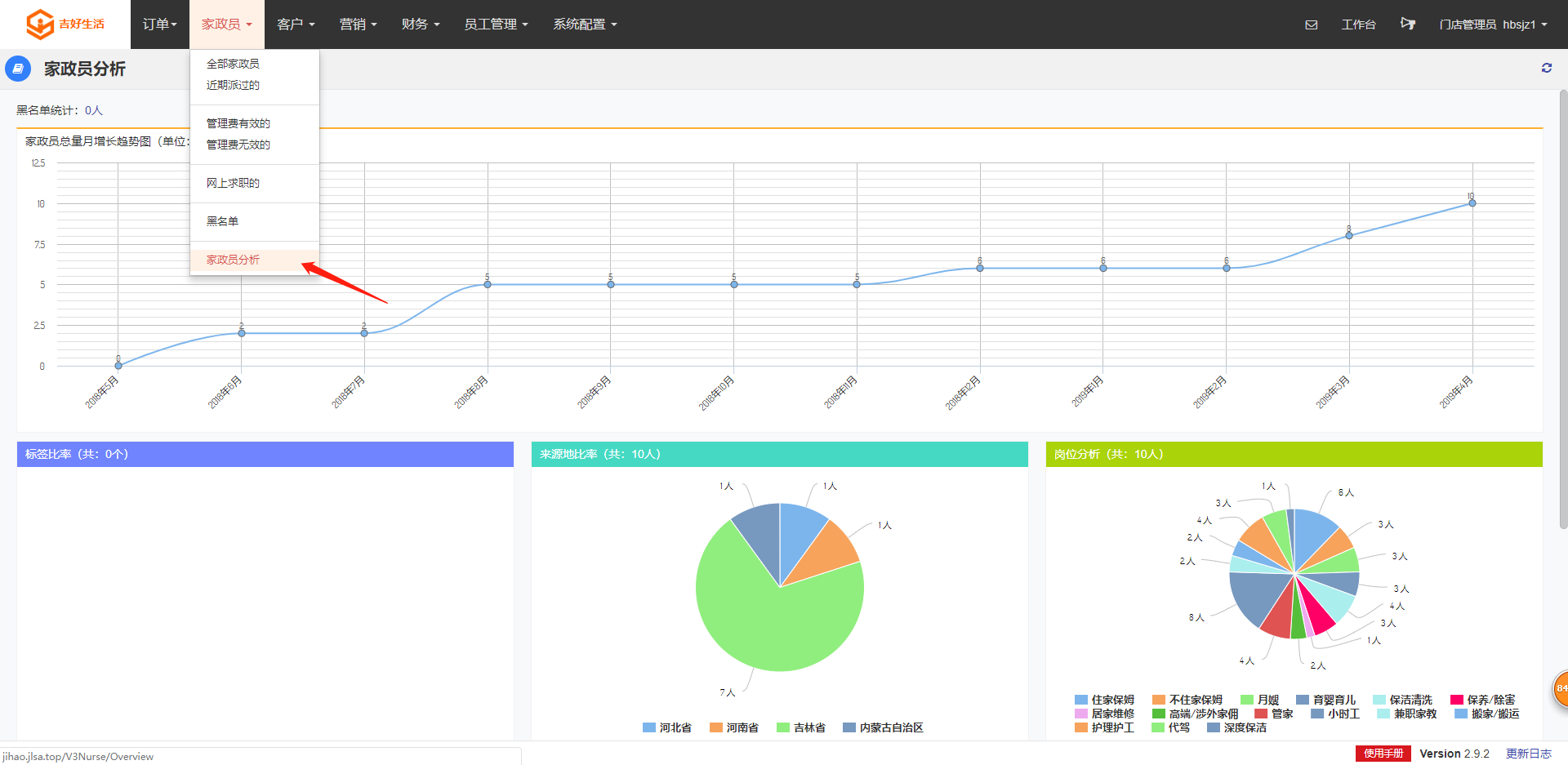Click the Version 2.9.2 text
This screenshot has height=765, width=1568.
point(1454,754)
